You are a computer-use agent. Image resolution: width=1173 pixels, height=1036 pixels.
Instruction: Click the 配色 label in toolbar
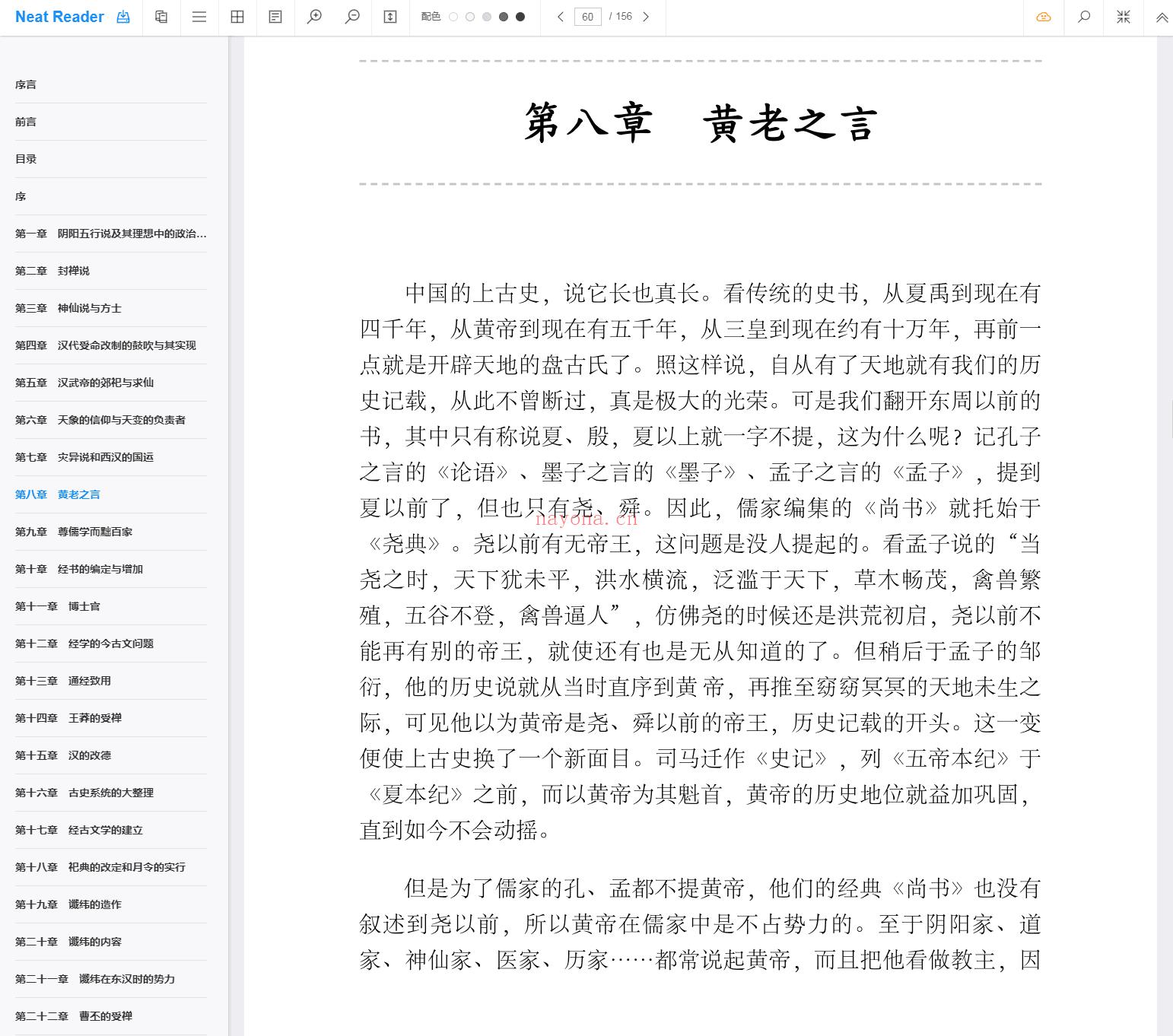point(431,17)
